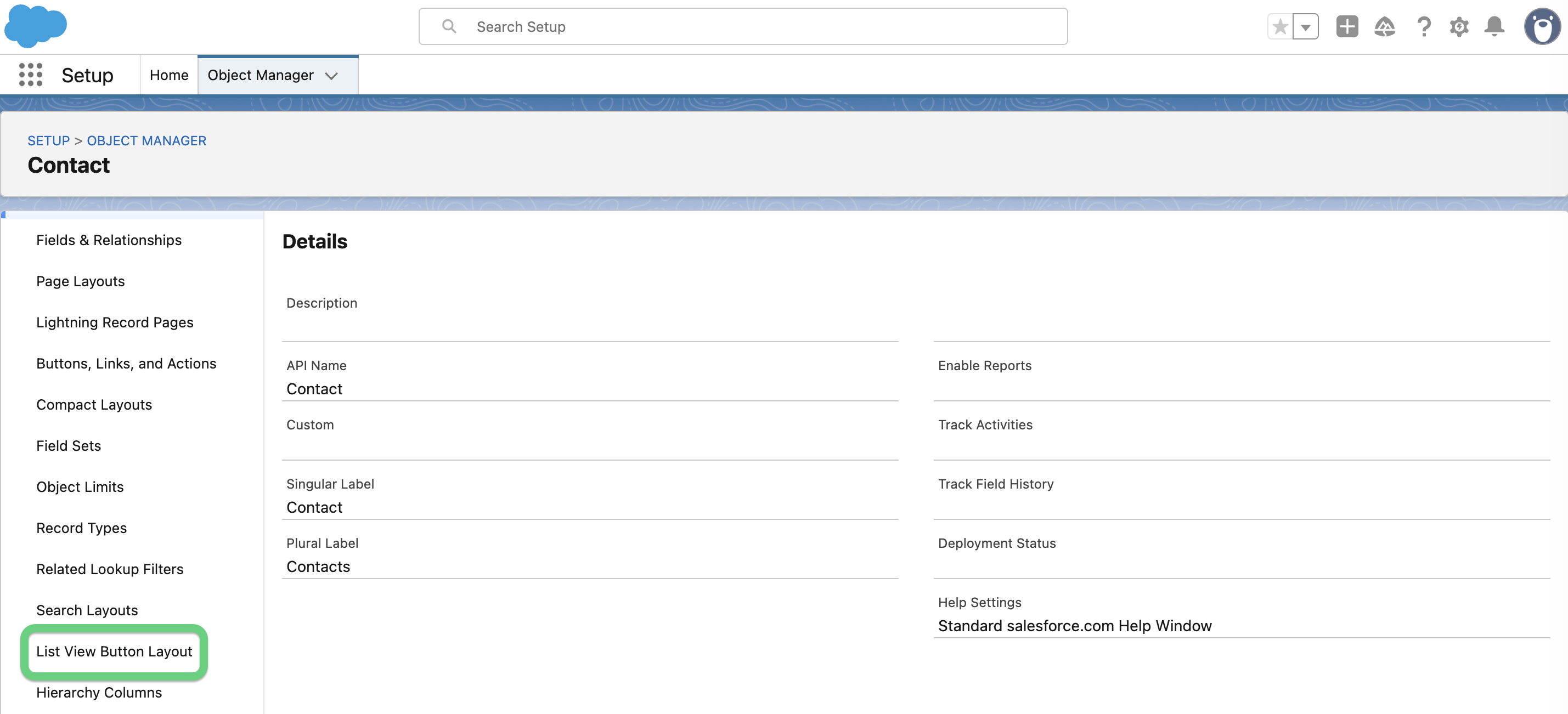
Task: Open Hierarchy Columns
Action: 99,693
